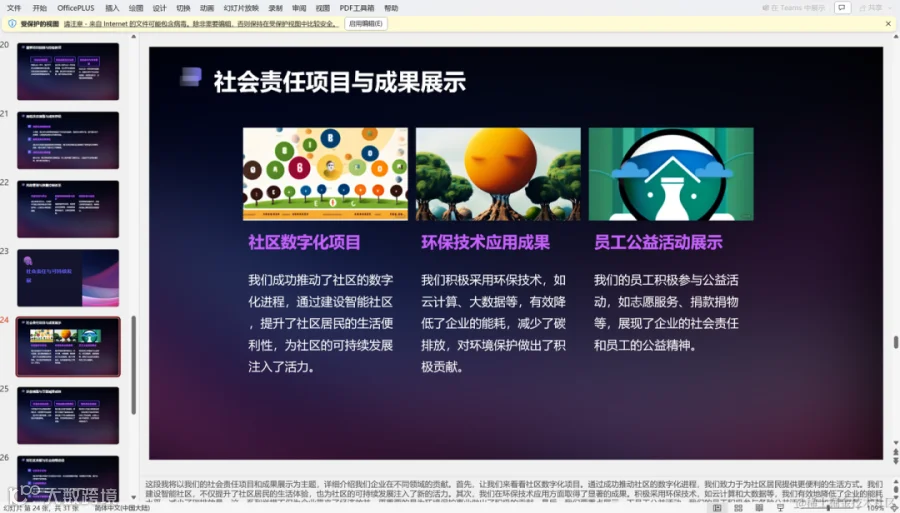Click the main editing vertical scrollbar handle
The width and height of the screenshot is (900, 513).
pyautogui.click(x=895, y=342)
